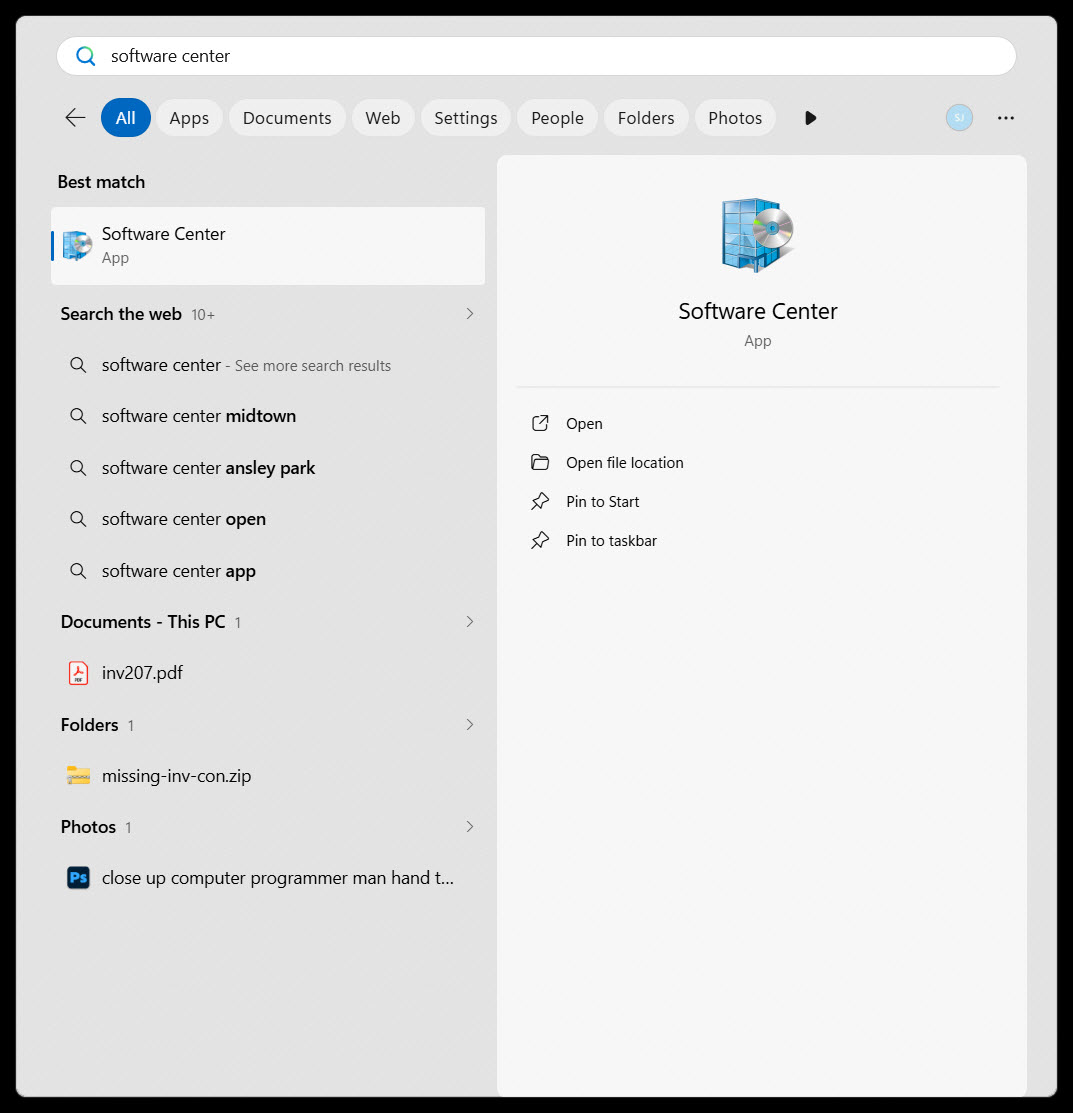1073x1113 pixels.
Task: Click search icon beside 'software center app'
Action: (78, 571)
